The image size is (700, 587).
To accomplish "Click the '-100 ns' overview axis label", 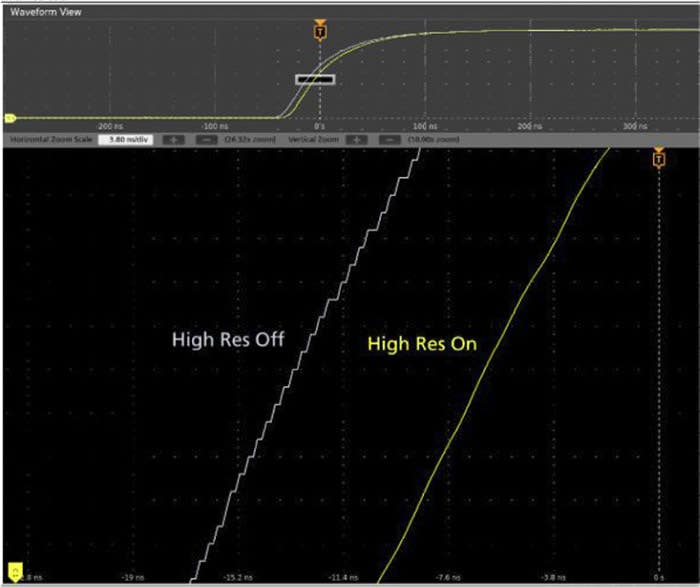I will 215,126.
